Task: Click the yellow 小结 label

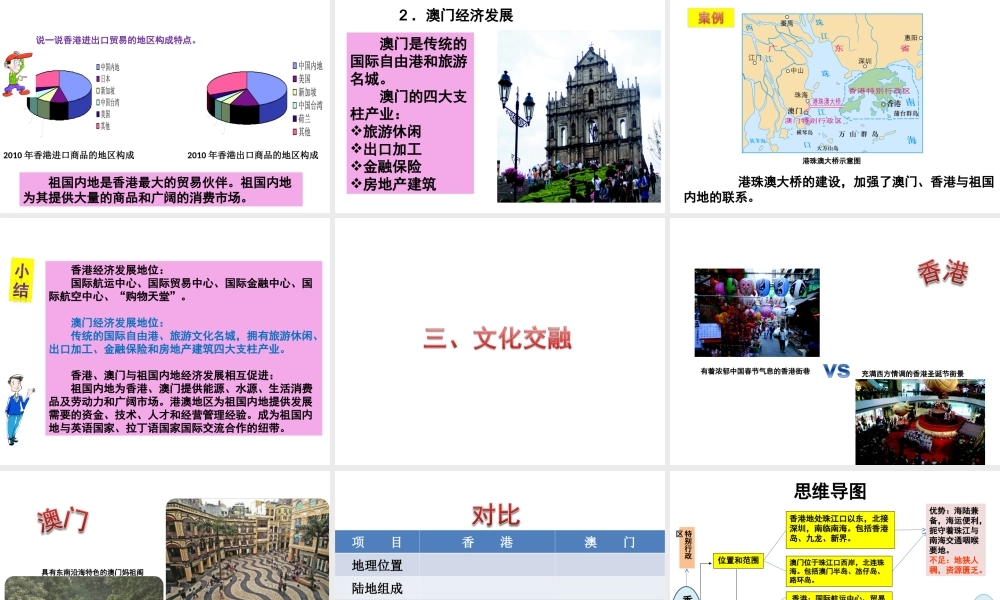Action: (21, 281)
